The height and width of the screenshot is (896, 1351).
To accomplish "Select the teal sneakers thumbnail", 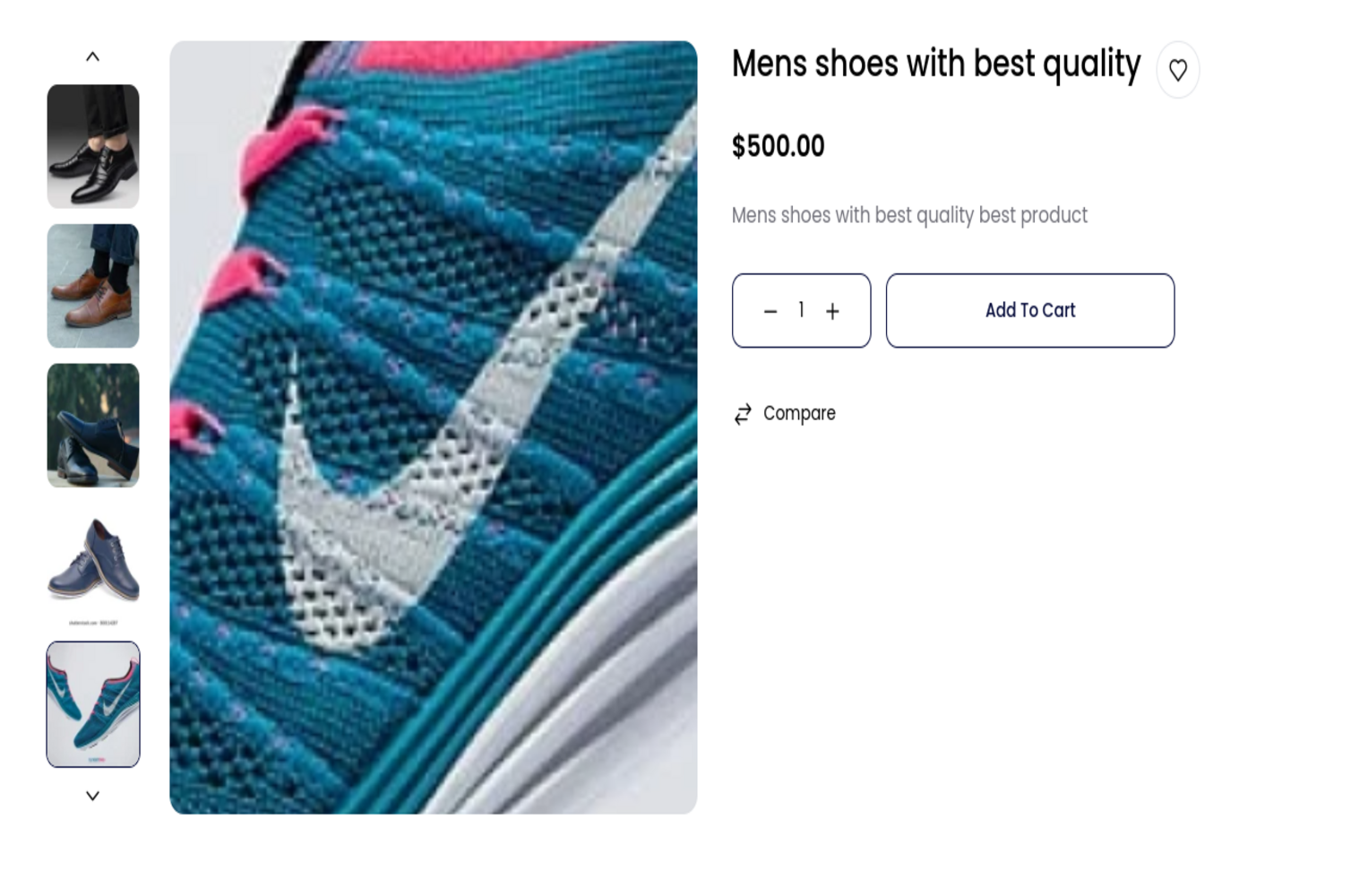I will [x=93, y=704].
